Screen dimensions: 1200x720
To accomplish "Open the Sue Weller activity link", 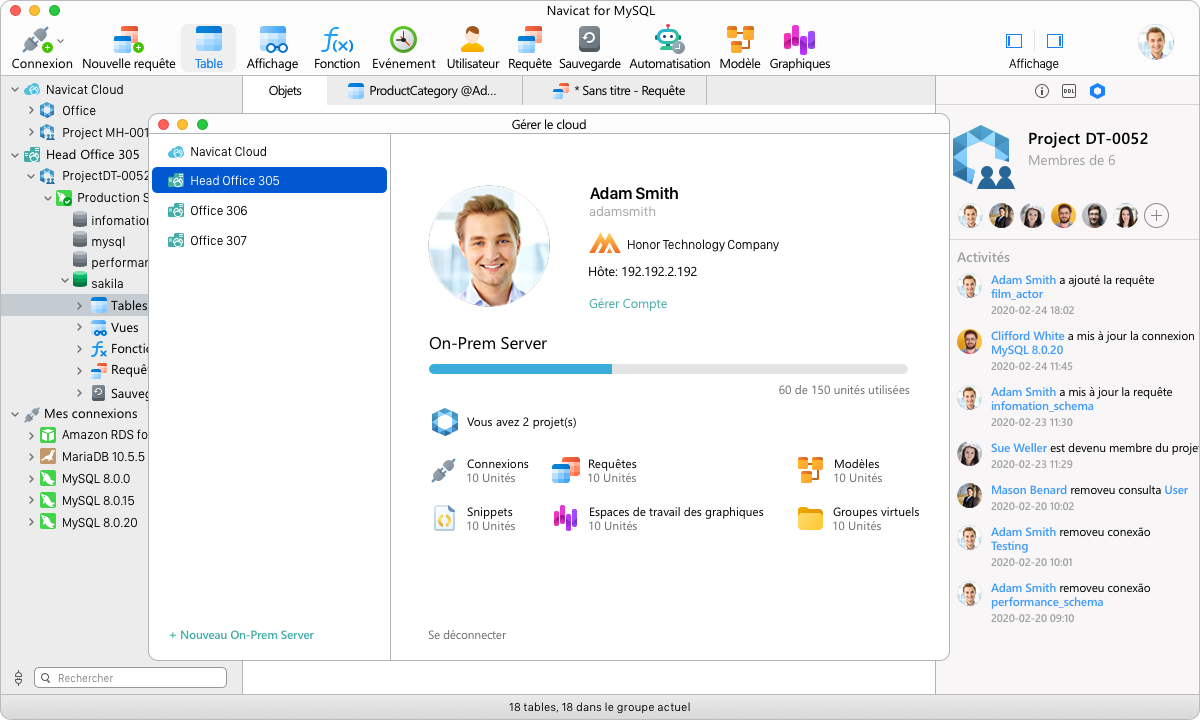I will tap(1018, 448).
